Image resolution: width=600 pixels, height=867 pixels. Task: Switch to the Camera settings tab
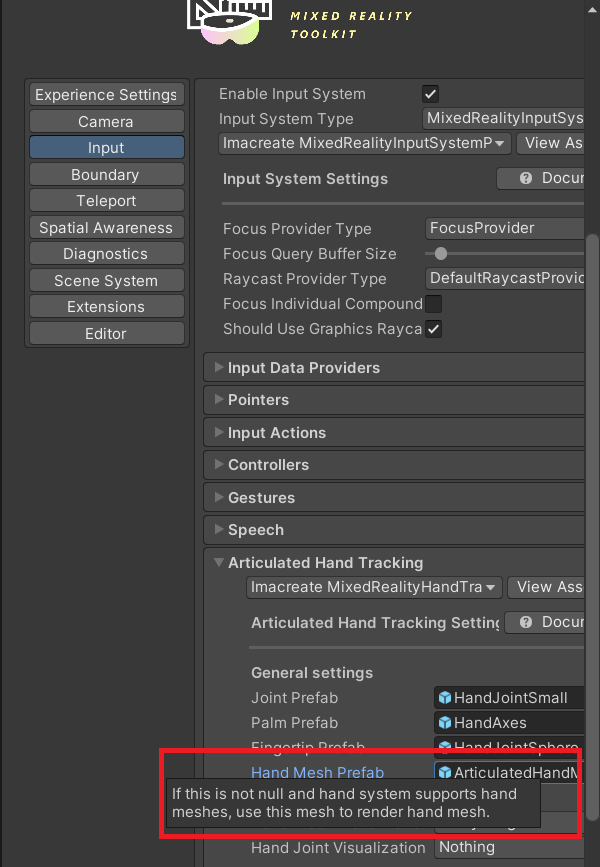(x=107, y=121)
